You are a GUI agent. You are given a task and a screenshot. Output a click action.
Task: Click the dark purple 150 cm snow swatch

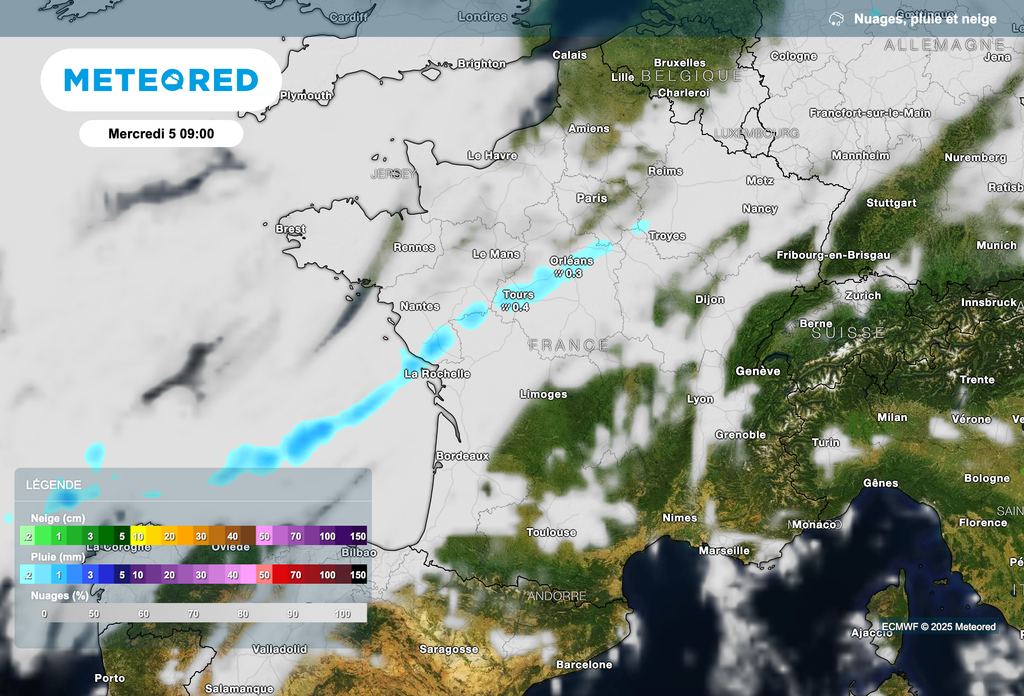[357, 537]
